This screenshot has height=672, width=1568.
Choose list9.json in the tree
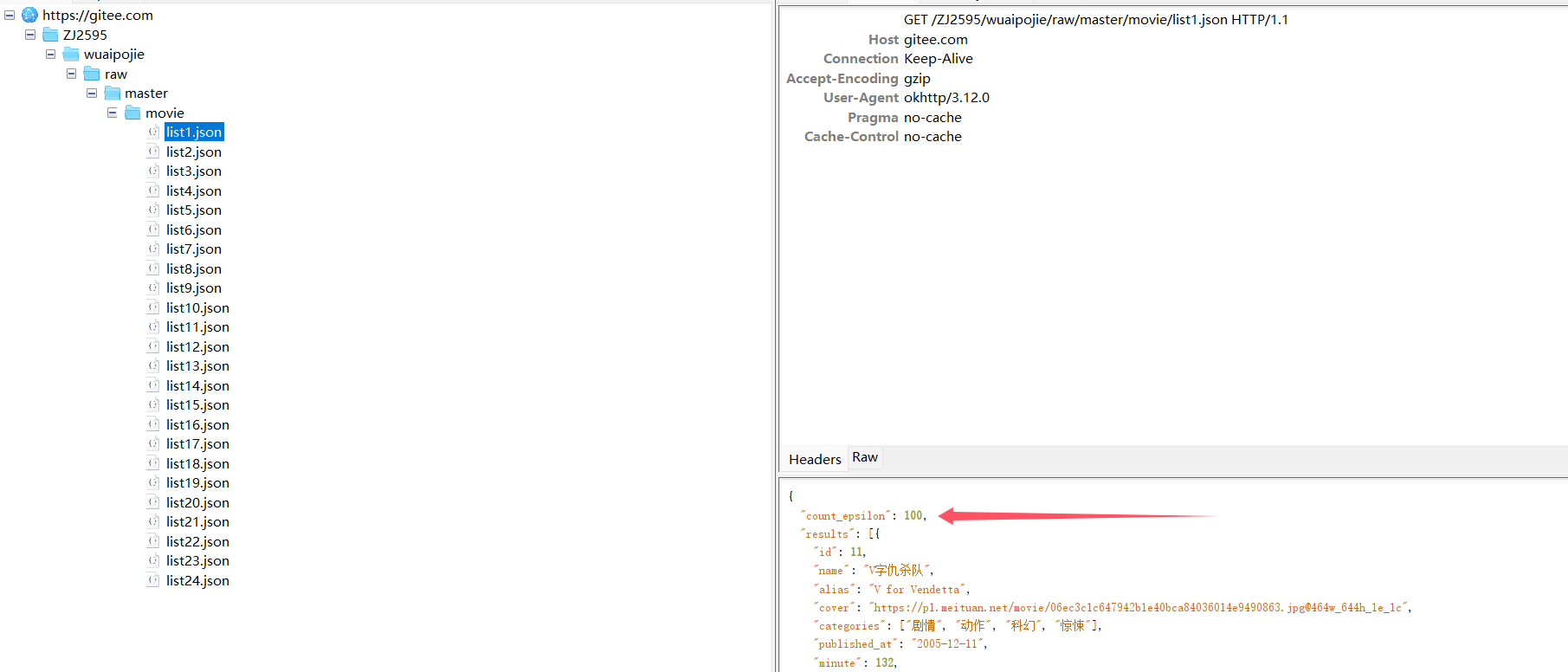194,288
